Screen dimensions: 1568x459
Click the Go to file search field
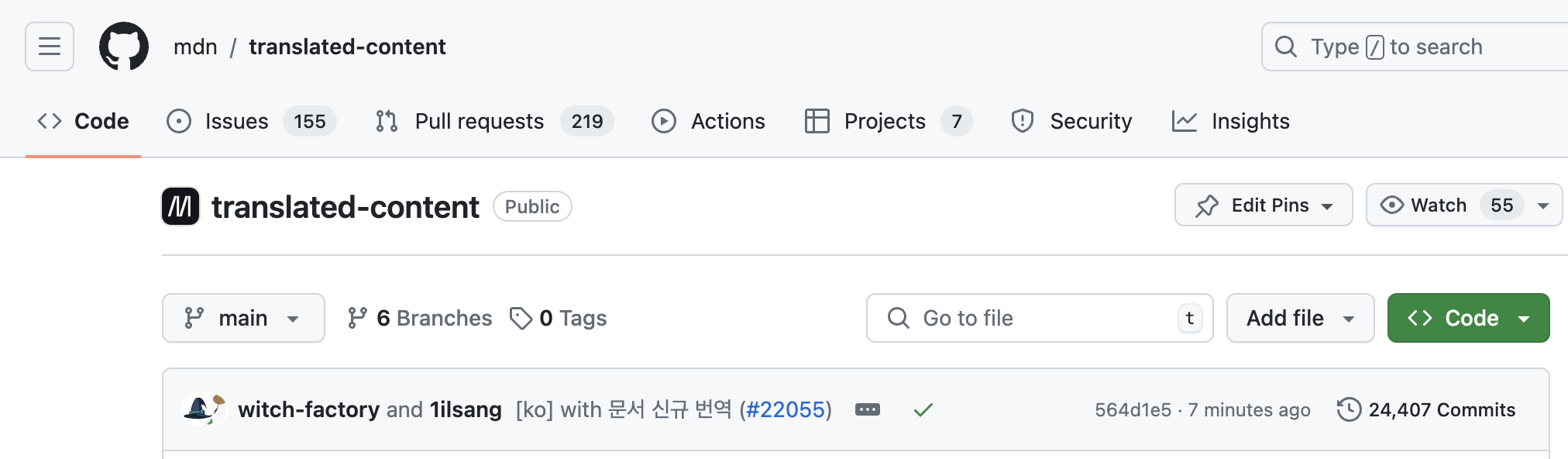tap(1038, 318)
